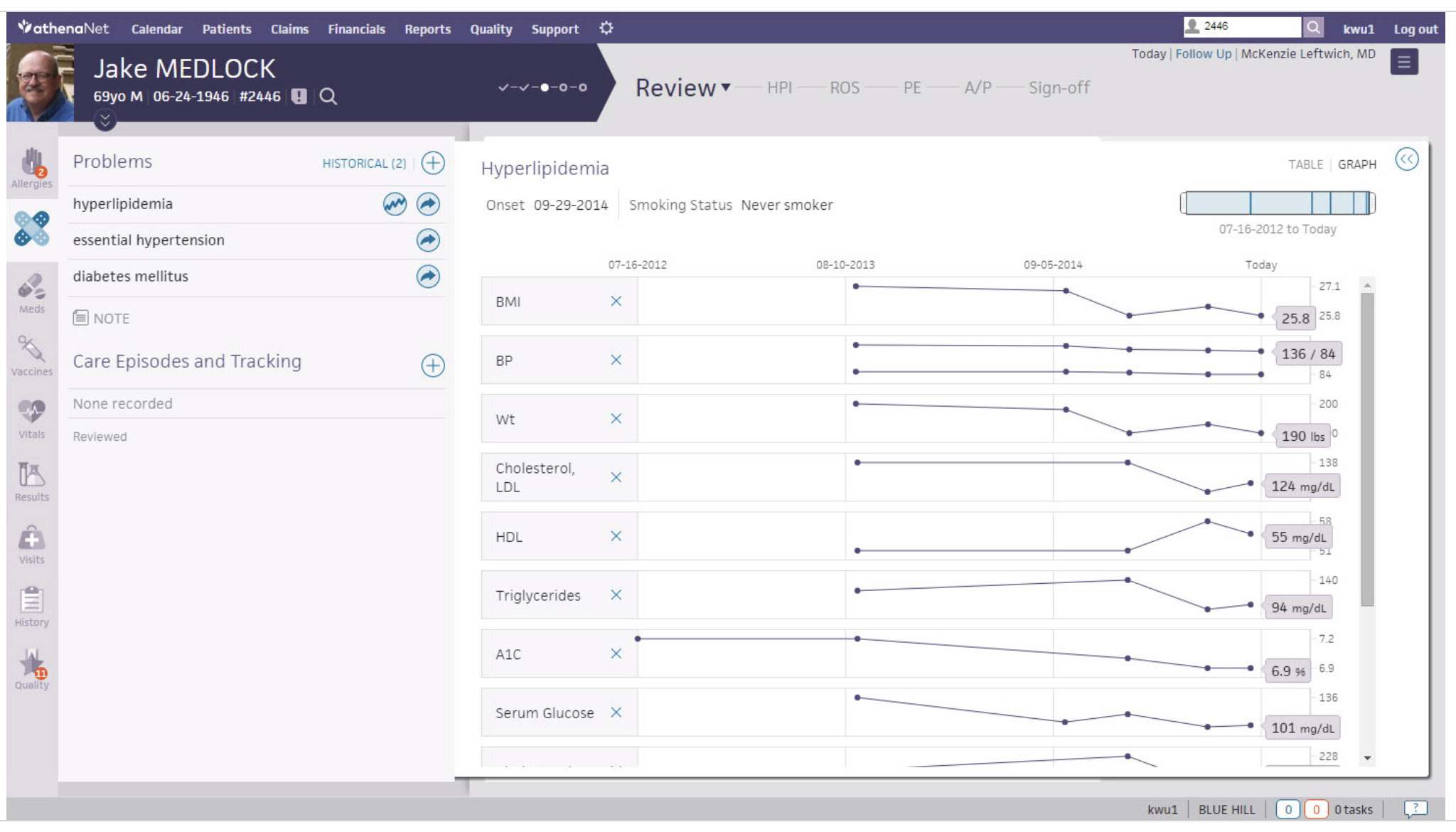Click the diabetes mellitus arrow icon
Viewport: 1456px width, 832px height.
(428, 277)
